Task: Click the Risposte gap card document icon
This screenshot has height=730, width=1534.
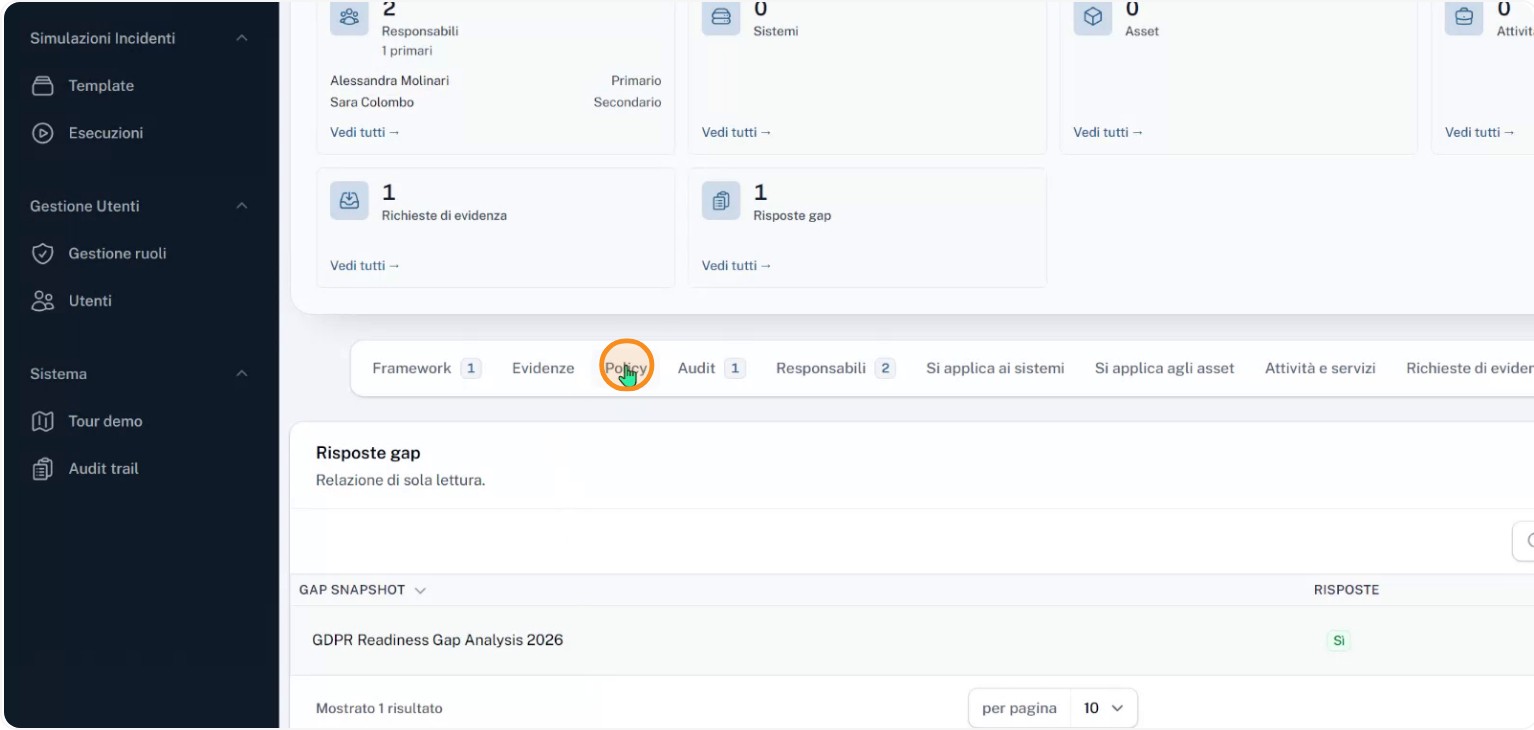Action: 721,201
